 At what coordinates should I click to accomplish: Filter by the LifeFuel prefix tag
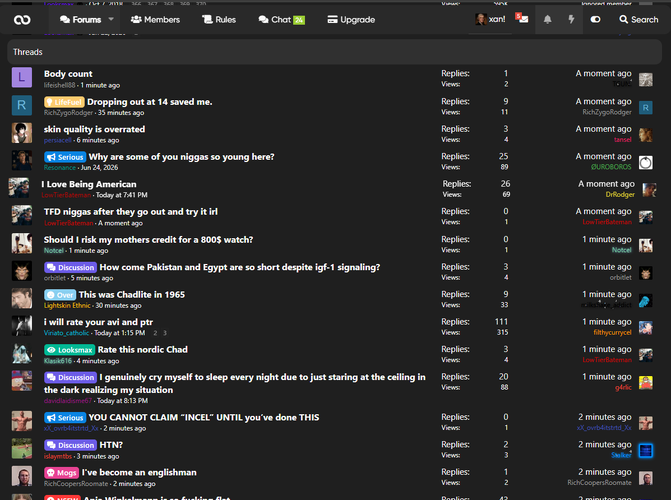click(x=64, y=102)
